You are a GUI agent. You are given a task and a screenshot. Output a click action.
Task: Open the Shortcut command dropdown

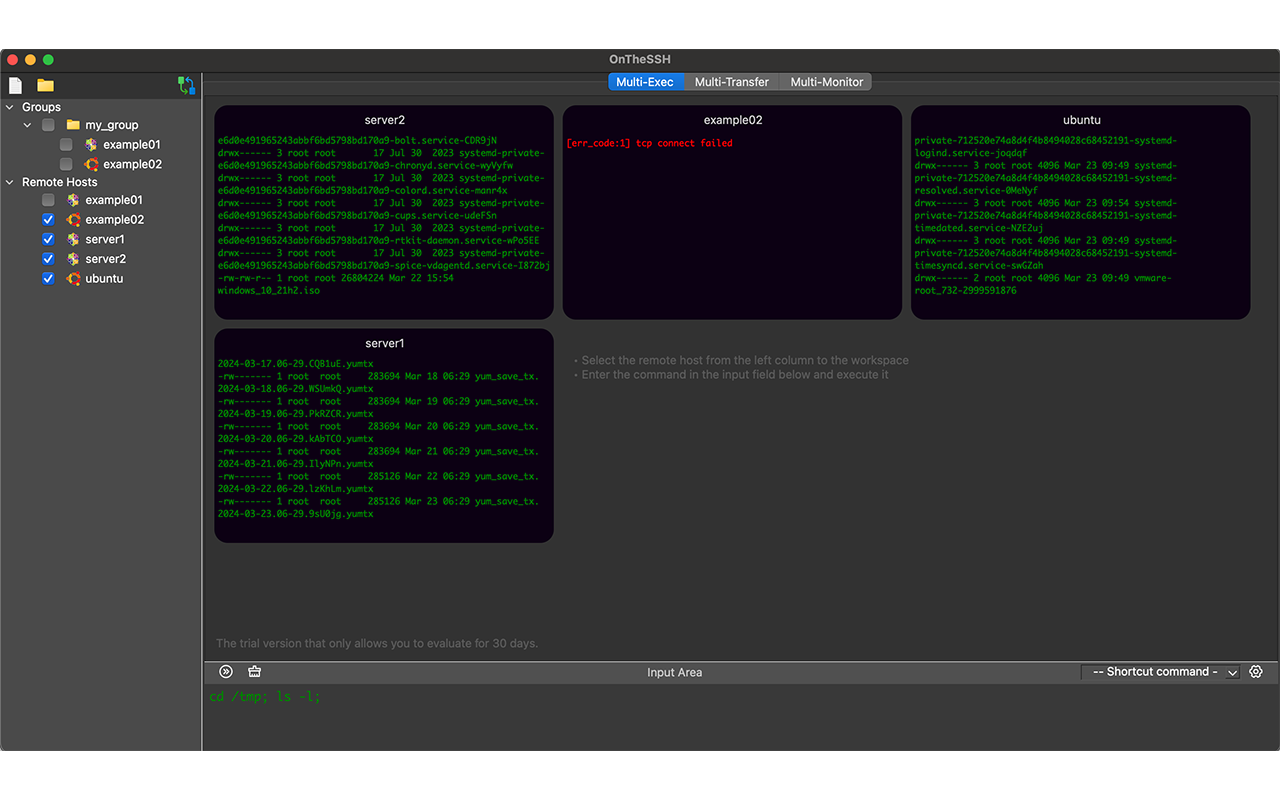pos(1160,671)
